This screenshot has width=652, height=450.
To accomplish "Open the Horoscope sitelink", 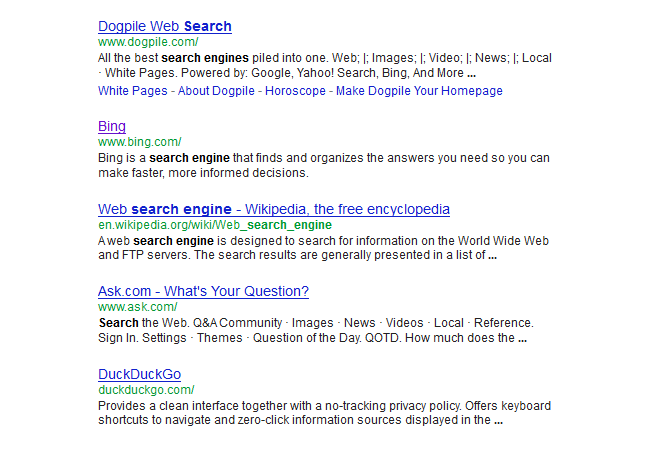I will pyautogui.click(x=295, y=91).
